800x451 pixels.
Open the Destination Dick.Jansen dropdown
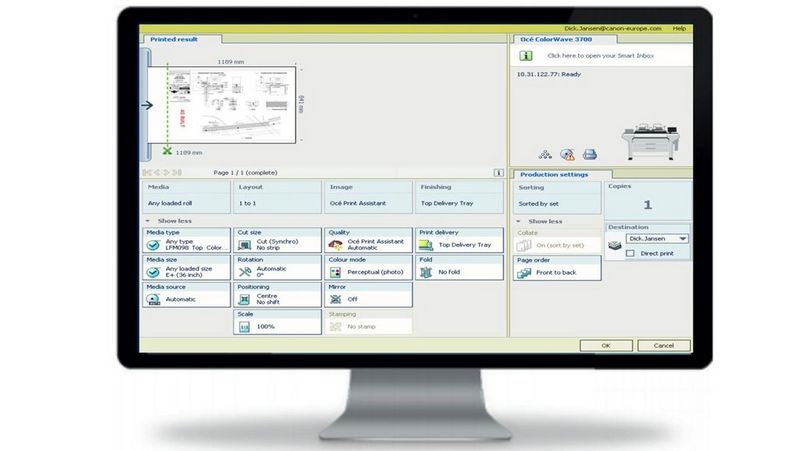coord(683,239)
